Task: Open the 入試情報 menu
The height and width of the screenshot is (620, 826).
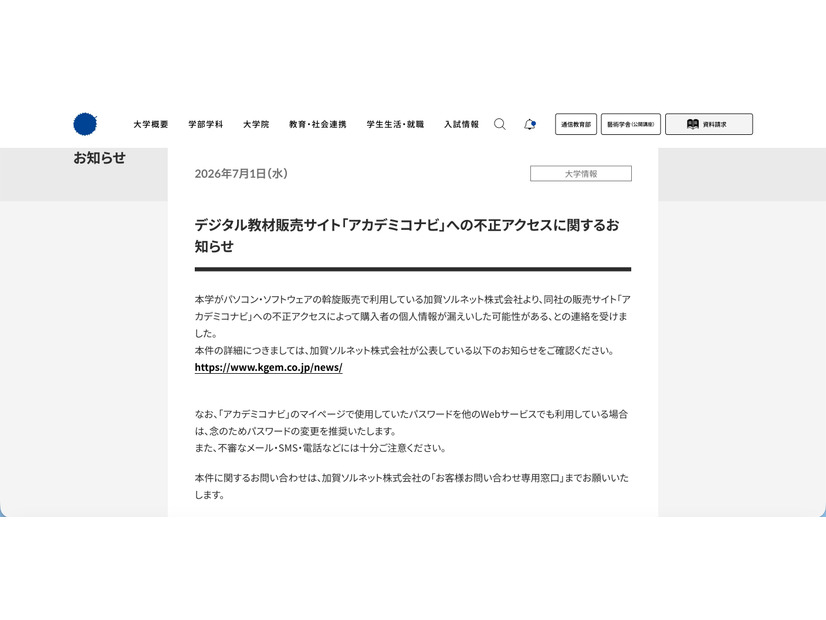Action: click(461, 124)
